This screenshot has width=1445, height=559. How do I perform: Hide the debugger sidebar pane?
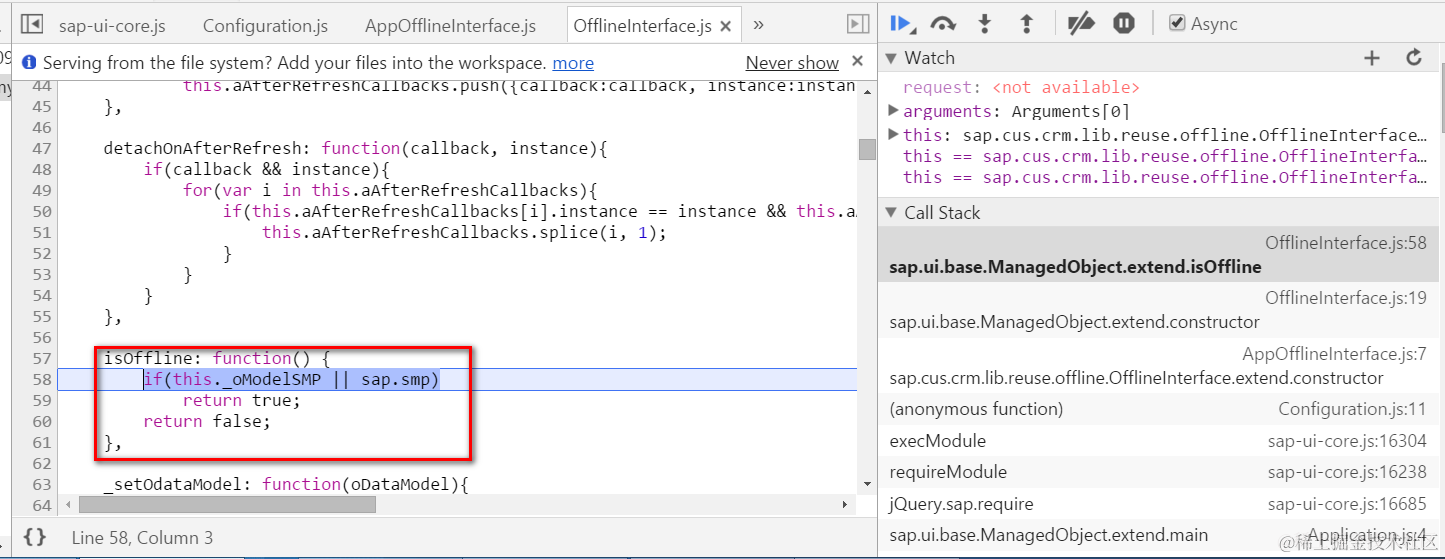tap(857, 24)
